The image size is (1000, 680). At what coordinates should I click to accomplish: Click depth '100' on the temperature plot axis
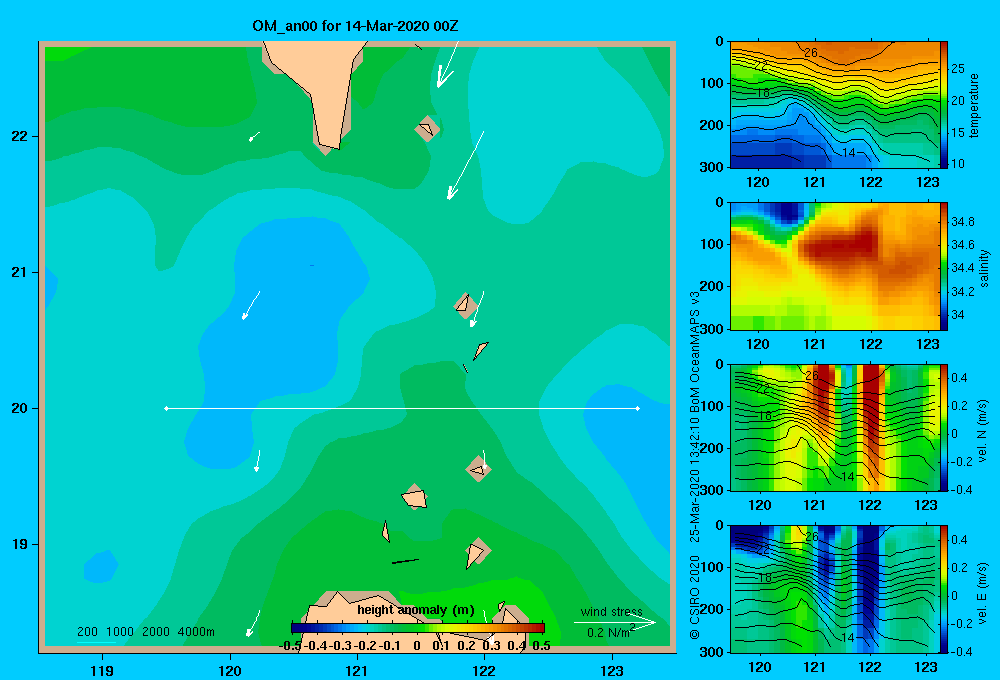tap(712, 83)
